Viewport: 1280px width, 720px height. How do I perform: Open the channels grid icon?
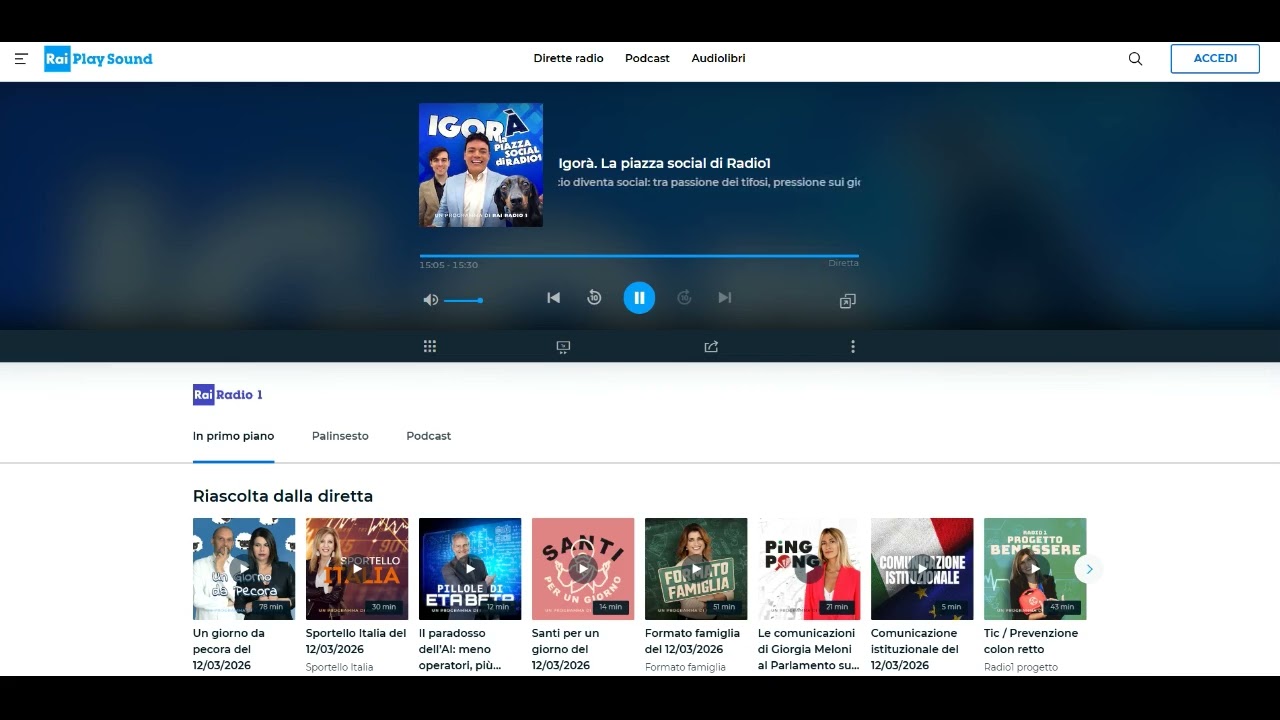pos(430,347)
